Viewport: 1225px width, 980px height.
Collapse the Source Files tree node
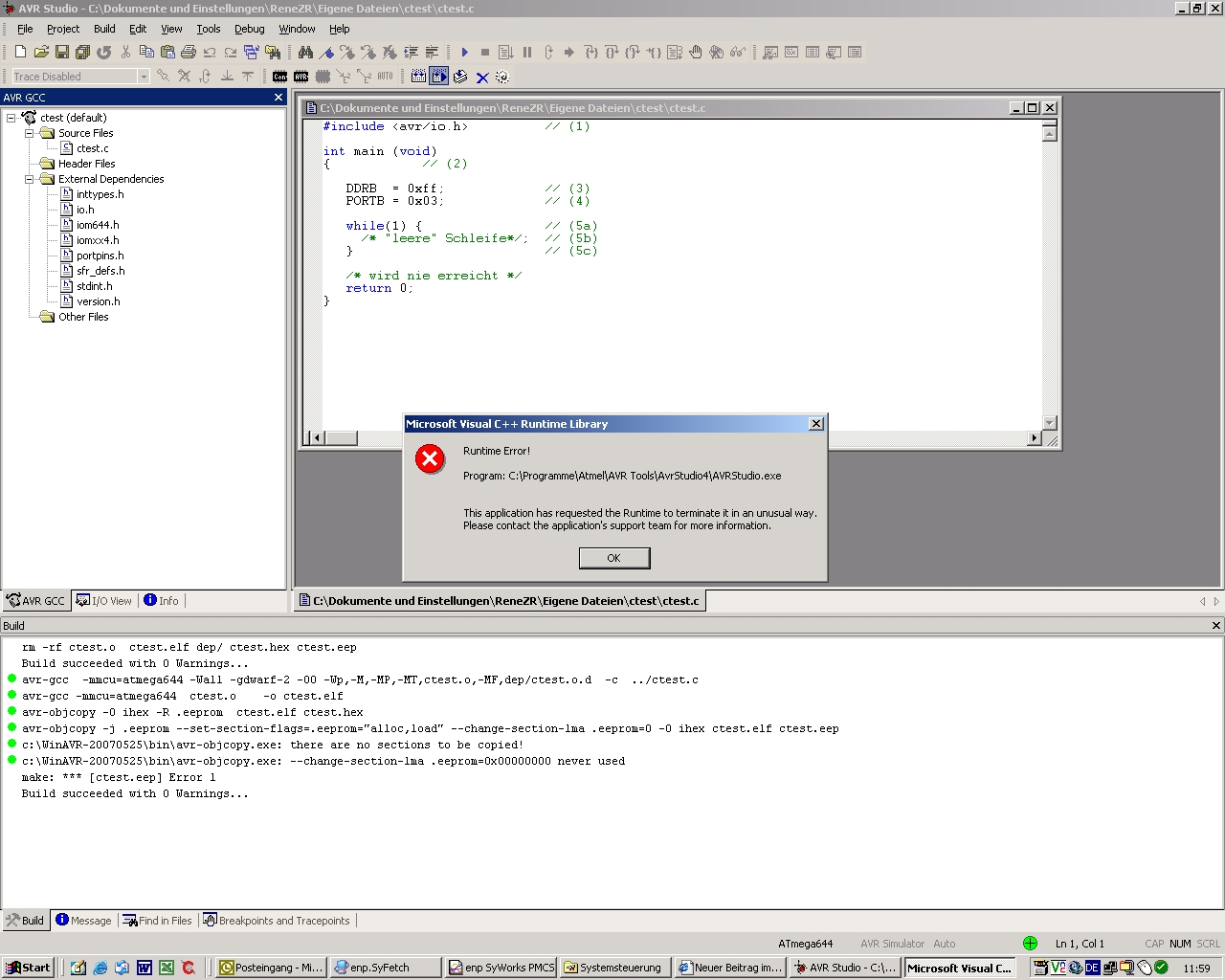(x=29, y=133)
